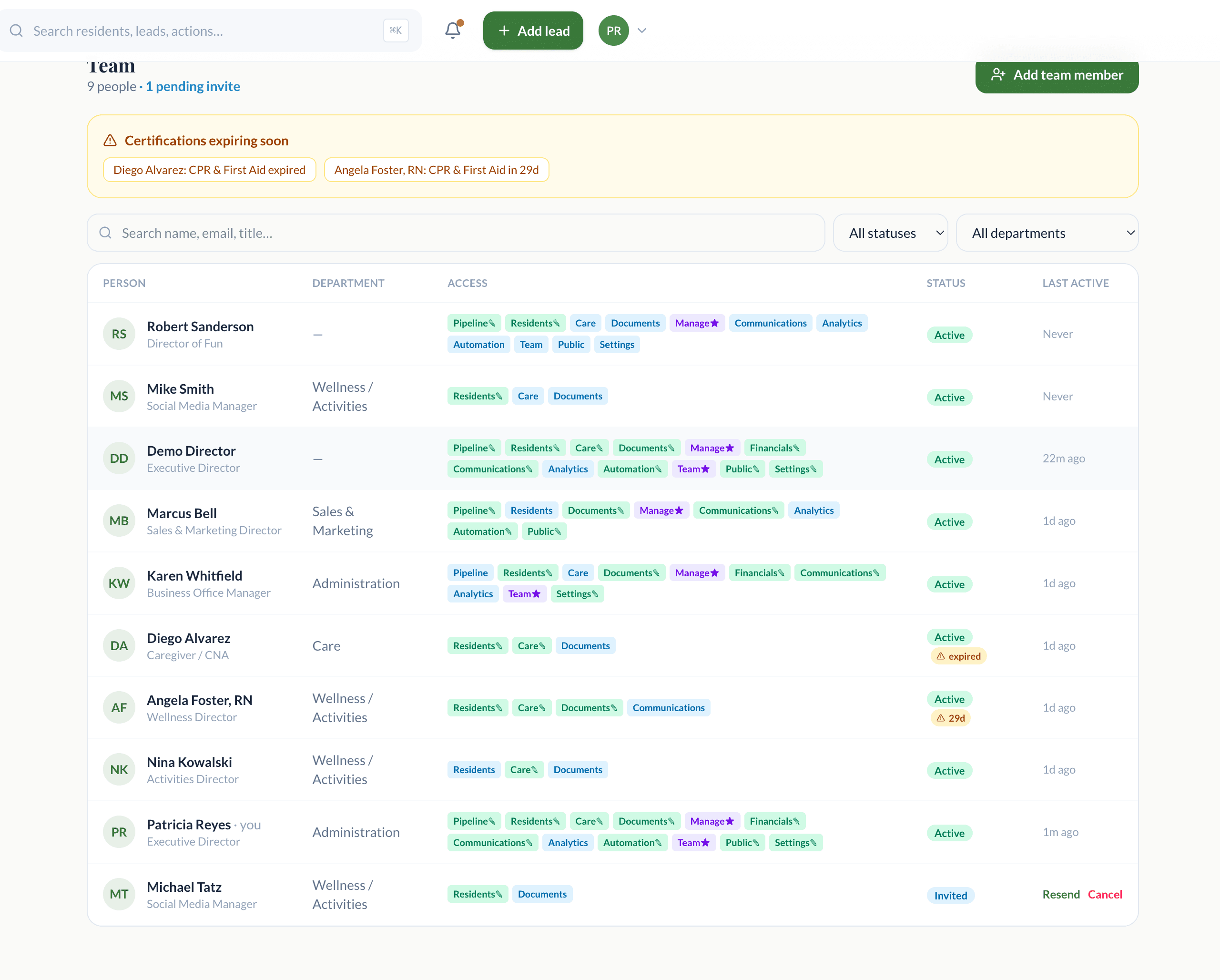Click the Nina Kowalski name
The image size is (1220, 980).
pyautogui.click(x=189, y=763)
